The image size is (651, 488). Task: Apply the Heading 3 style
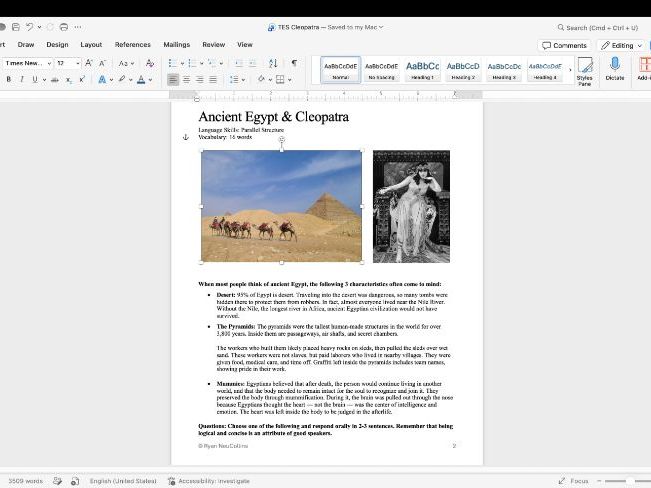(x=504, y=70)
